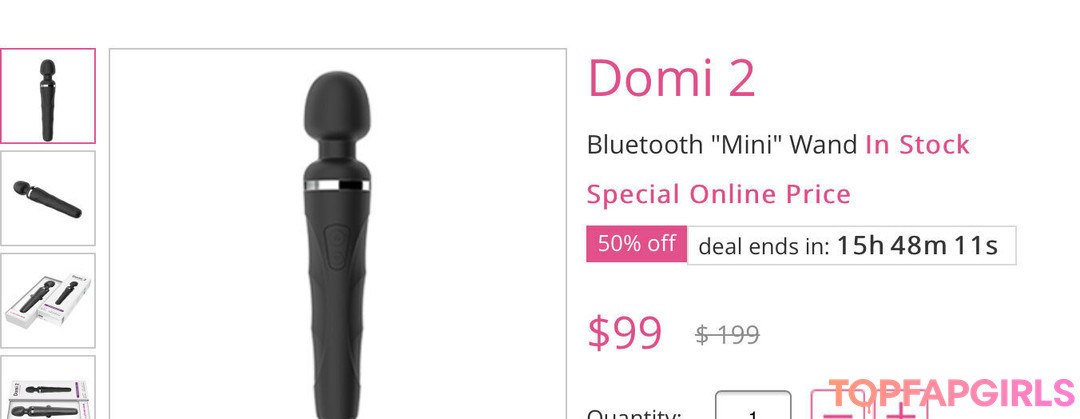The width and height of the screenshot is (1080, 419).
Task: Click the deal countdown timer
Action: (x=916, y=245)
